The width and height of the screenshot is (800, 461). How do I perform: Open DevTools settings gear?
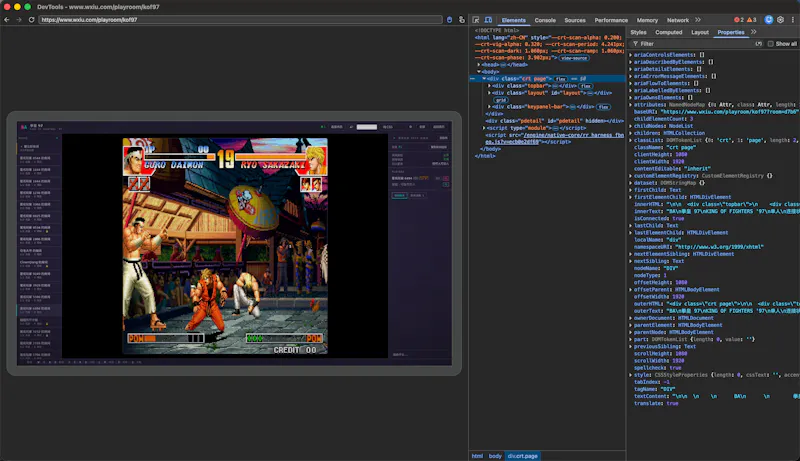coord(780,20)
